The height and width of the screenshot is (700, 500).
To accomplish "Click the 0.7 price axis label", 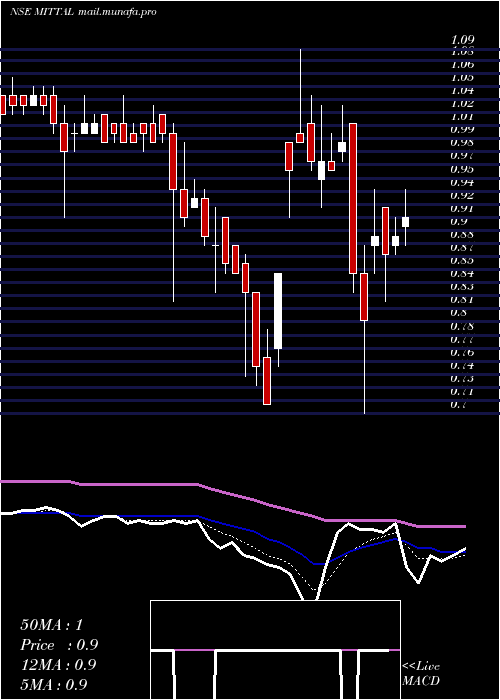I will click(x=459, y=405).
